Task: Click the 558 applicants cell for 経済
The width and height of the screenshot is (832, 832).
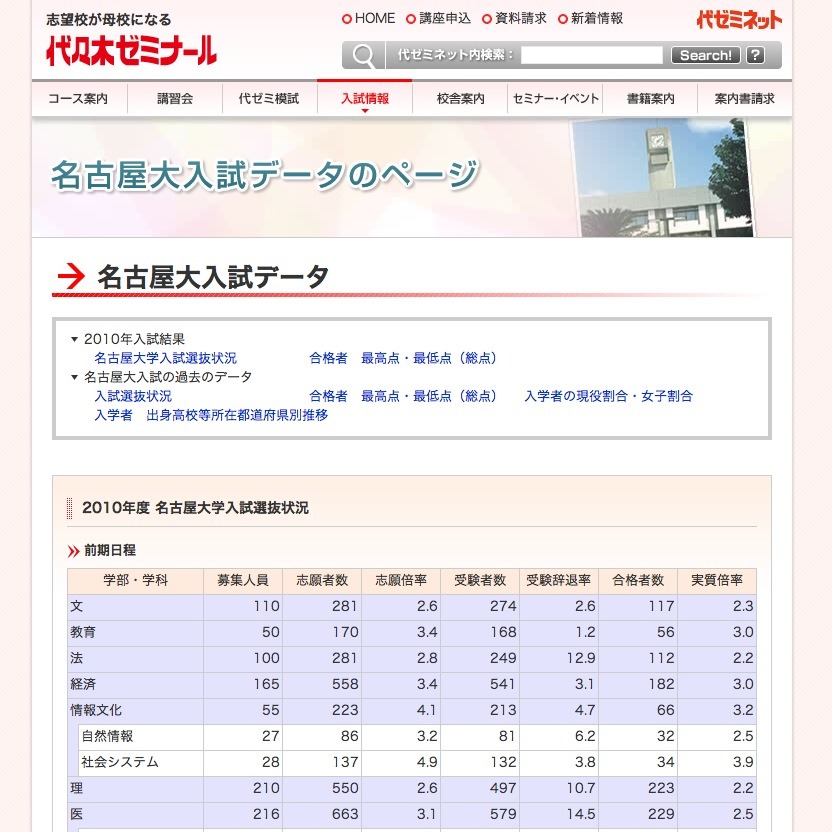Action: point(322,684)
